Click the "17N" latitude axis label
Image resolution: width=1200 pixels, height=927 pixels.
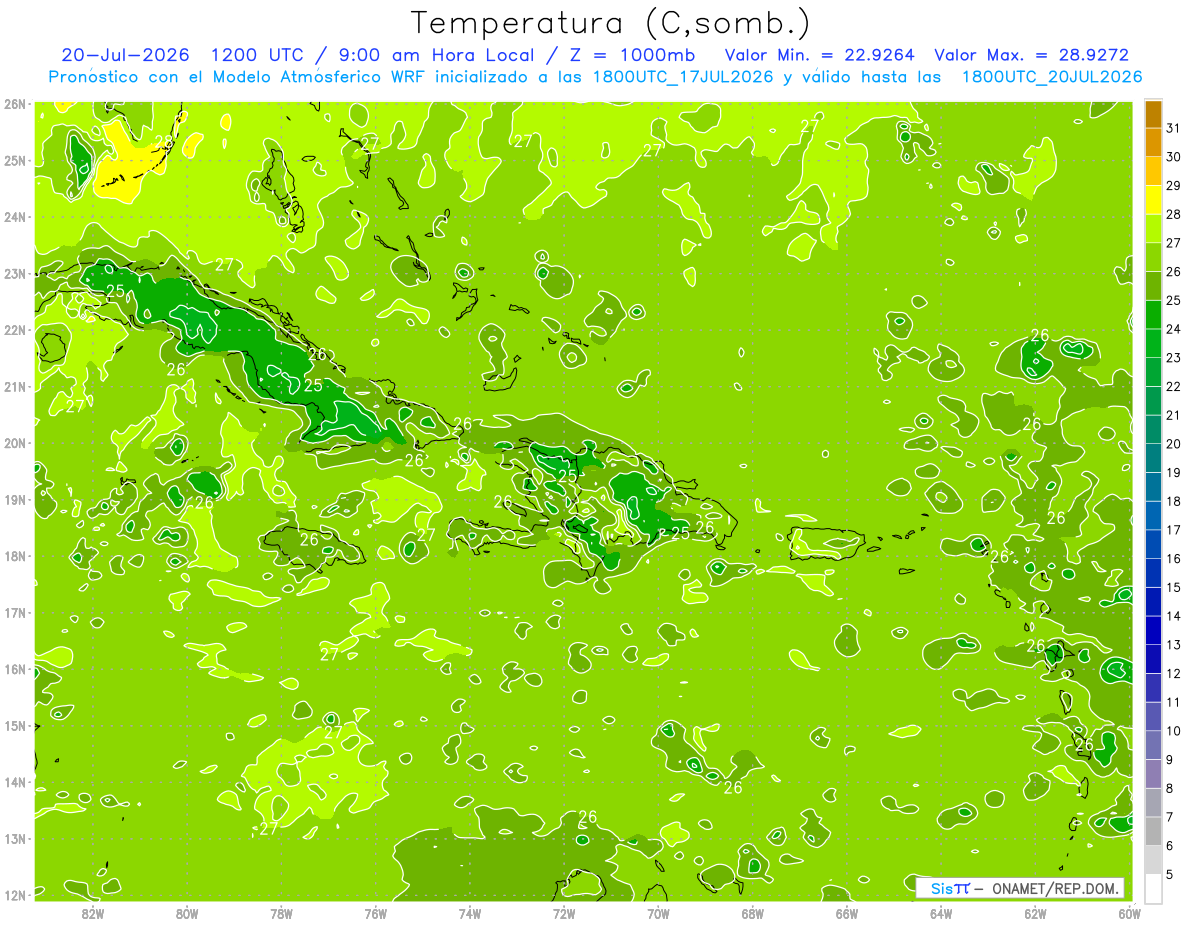pos(14,613)
